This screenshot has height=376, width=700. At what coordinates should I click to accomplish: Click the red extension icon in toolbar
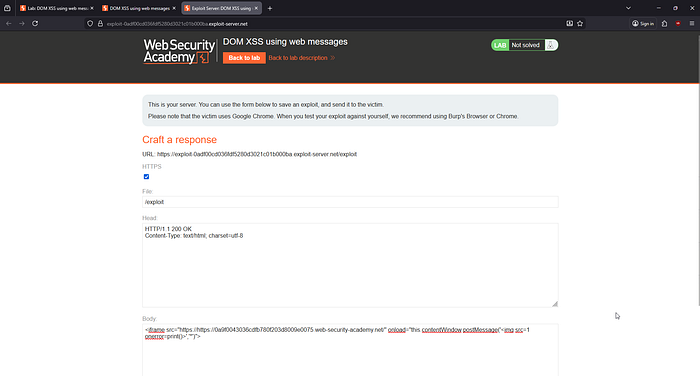tap(678, 24)
